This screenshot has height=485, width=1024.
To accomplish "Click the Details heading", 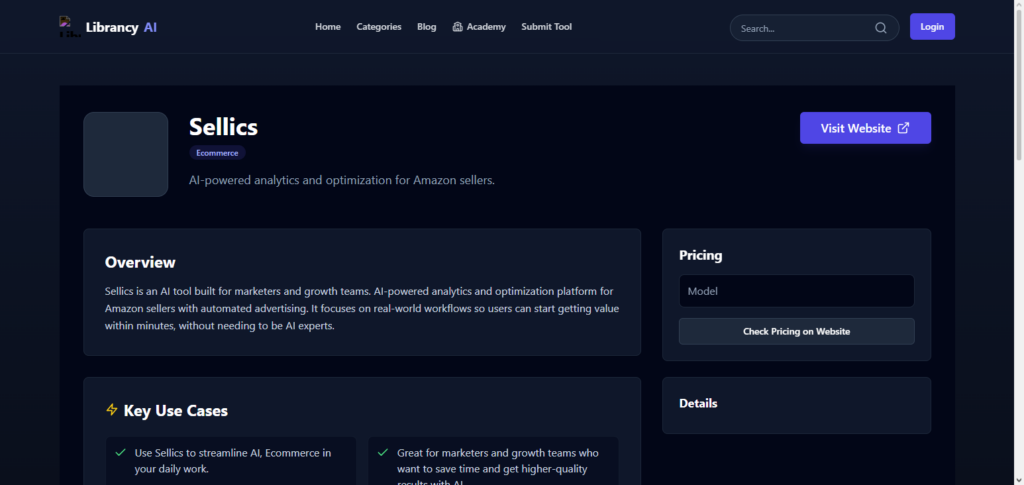I will click(698, 403).
